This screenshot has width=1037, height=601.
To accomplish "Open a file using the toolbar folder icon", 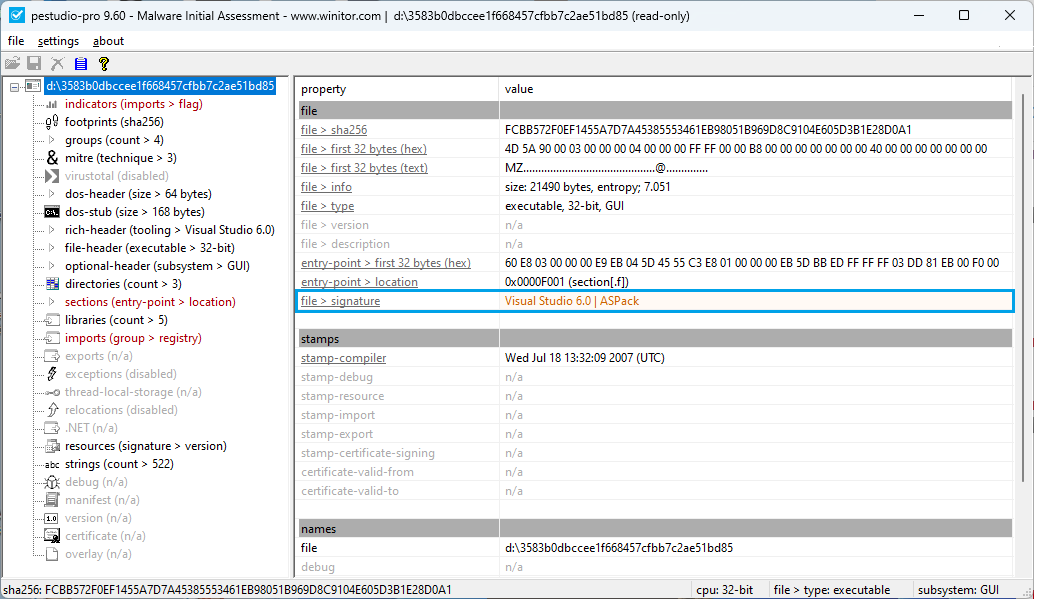I will [x=12, y=62].
